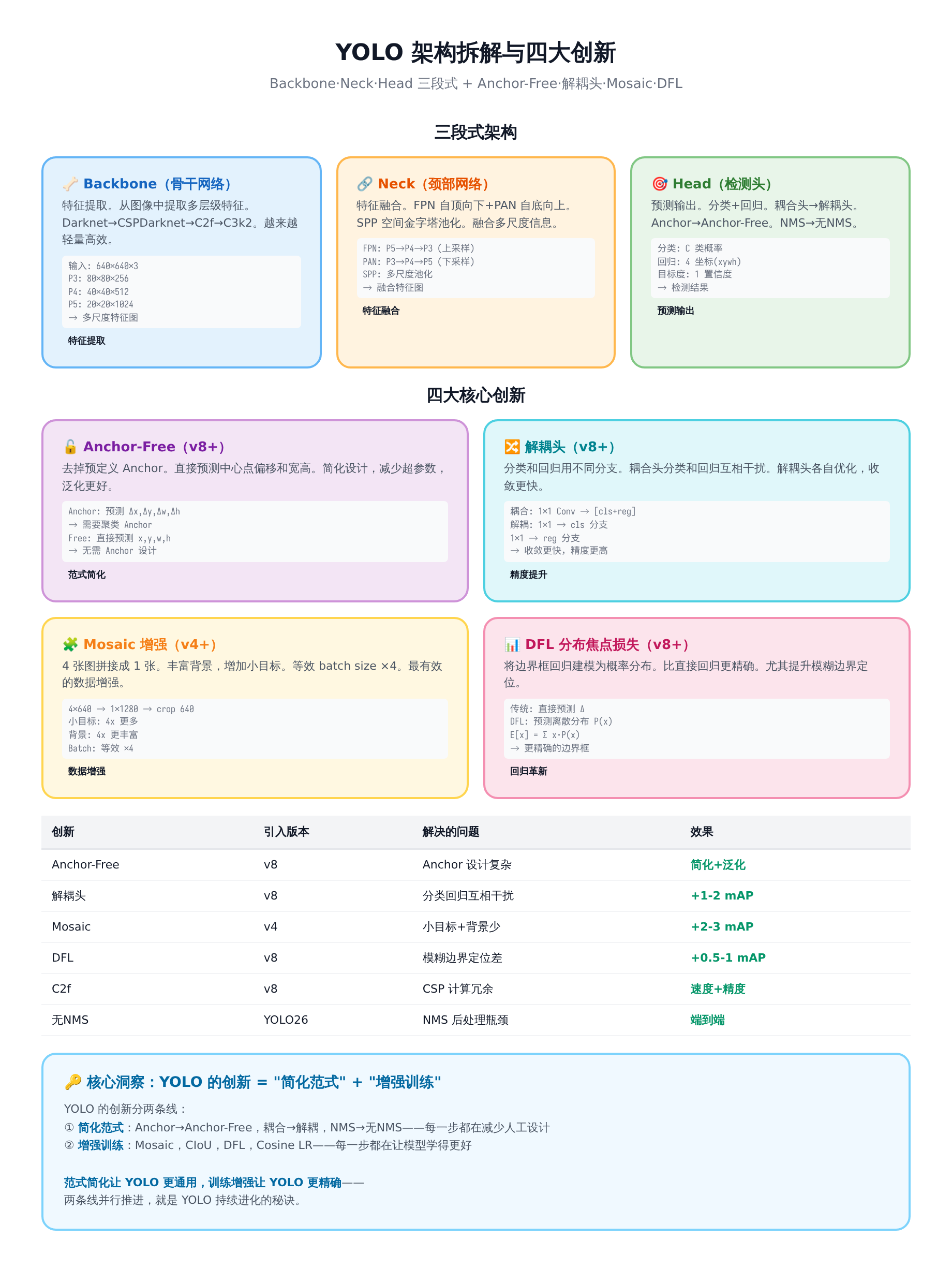Click the target icon beside Head heading
The image size is (952, 1268).
(x=659, y=184)
